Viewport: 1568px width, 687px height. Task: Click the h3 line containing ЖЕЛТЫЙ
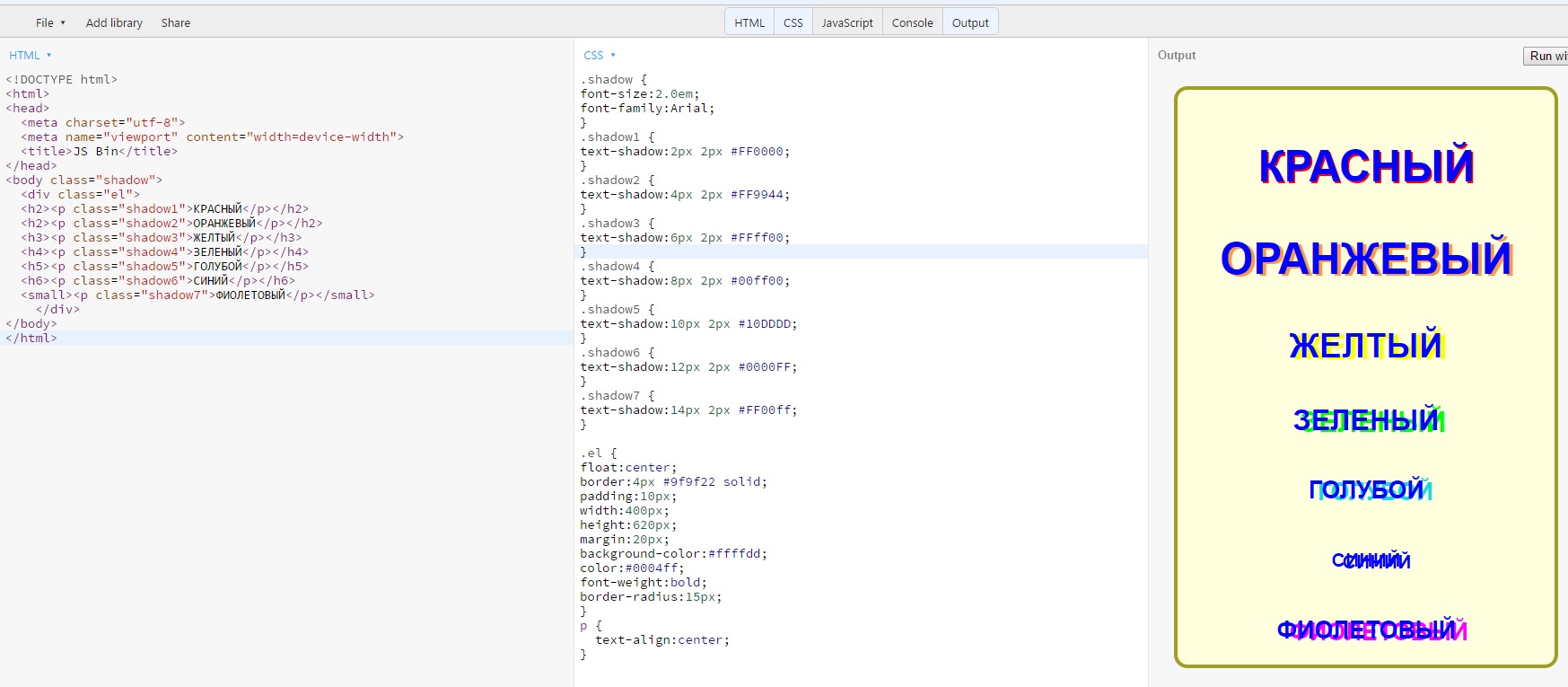click(x=161, y=237)
